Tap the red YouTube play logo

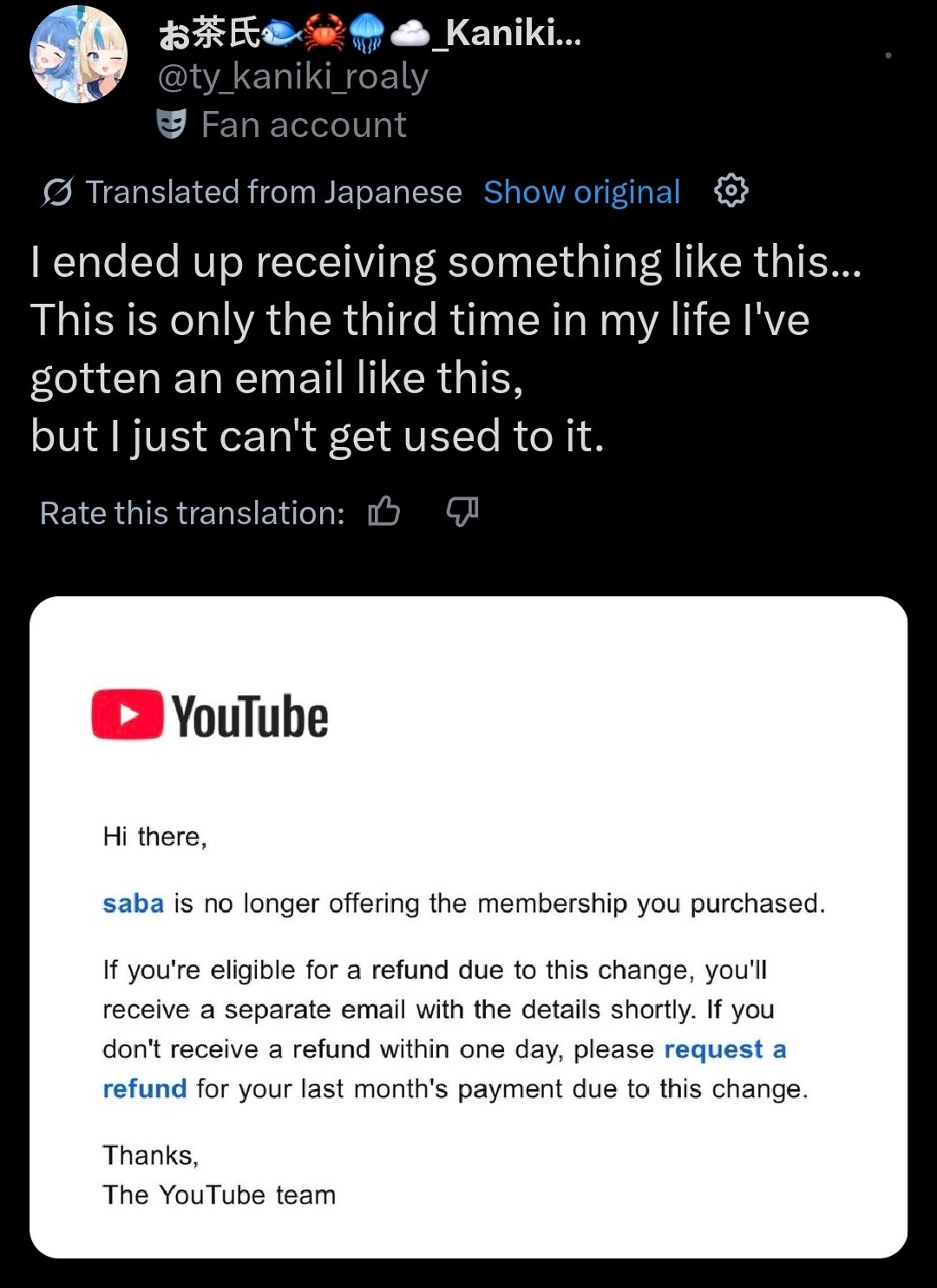tap(128, 714)
